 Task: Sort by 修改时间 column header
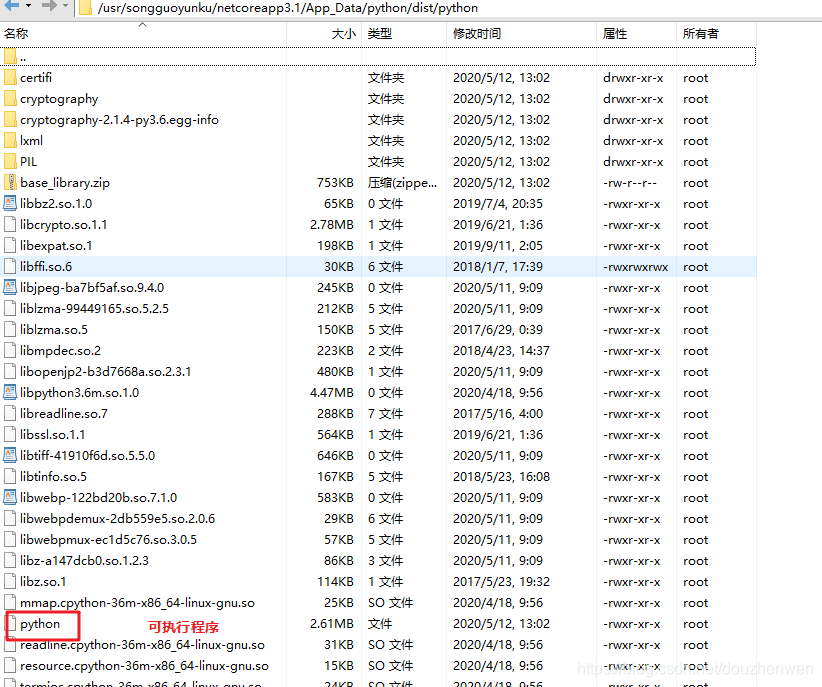(521, 34)
